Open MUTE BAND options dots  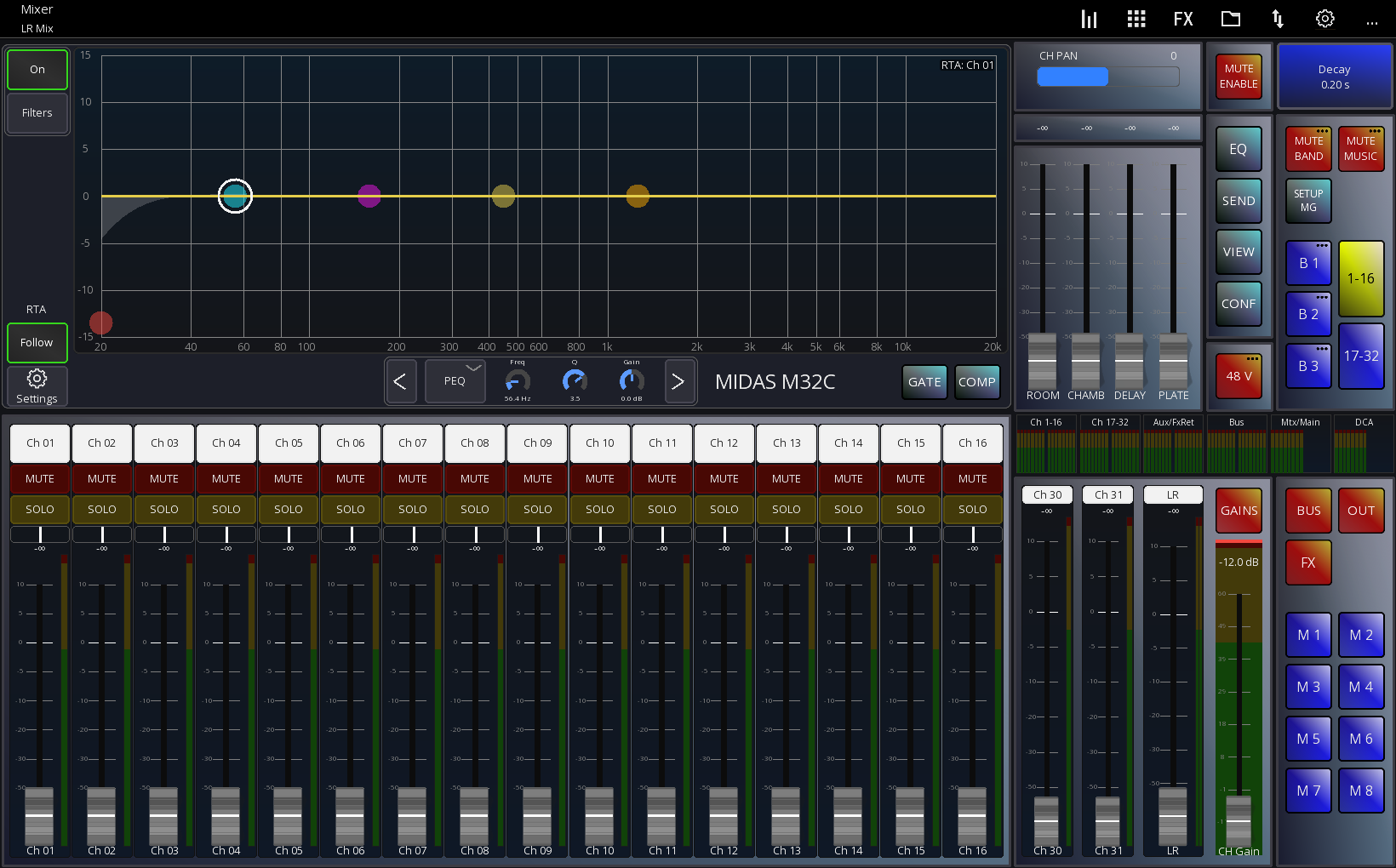(1322, 131)
